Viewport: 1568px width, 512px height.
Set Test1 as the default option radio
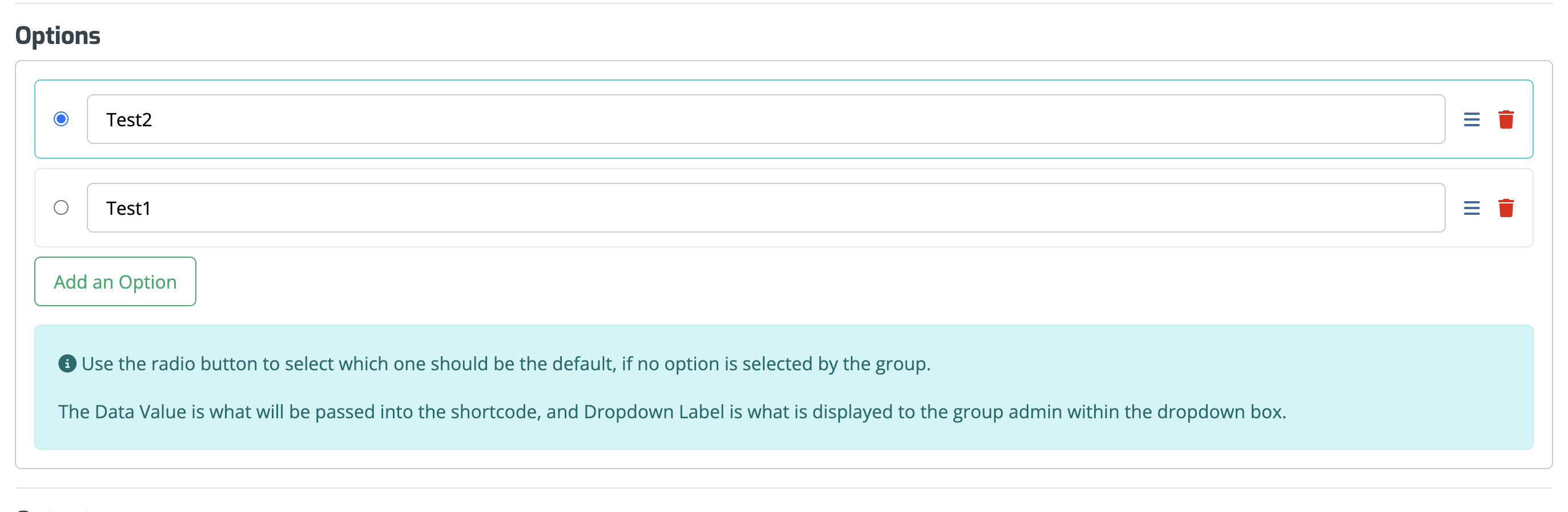tap(61, 207)
